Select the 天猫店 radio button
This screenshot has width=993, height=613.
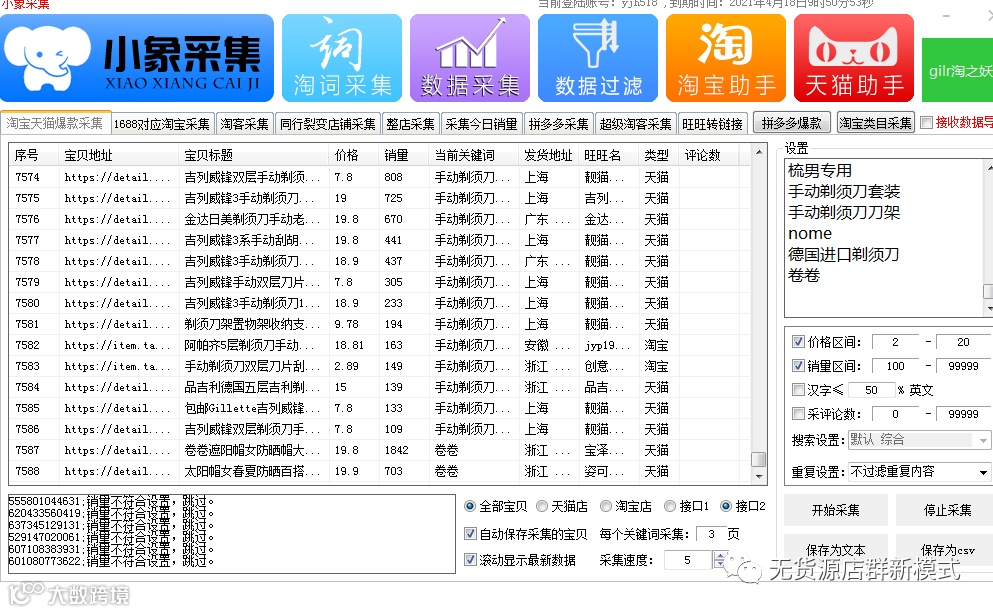click(x=542, y=506)
